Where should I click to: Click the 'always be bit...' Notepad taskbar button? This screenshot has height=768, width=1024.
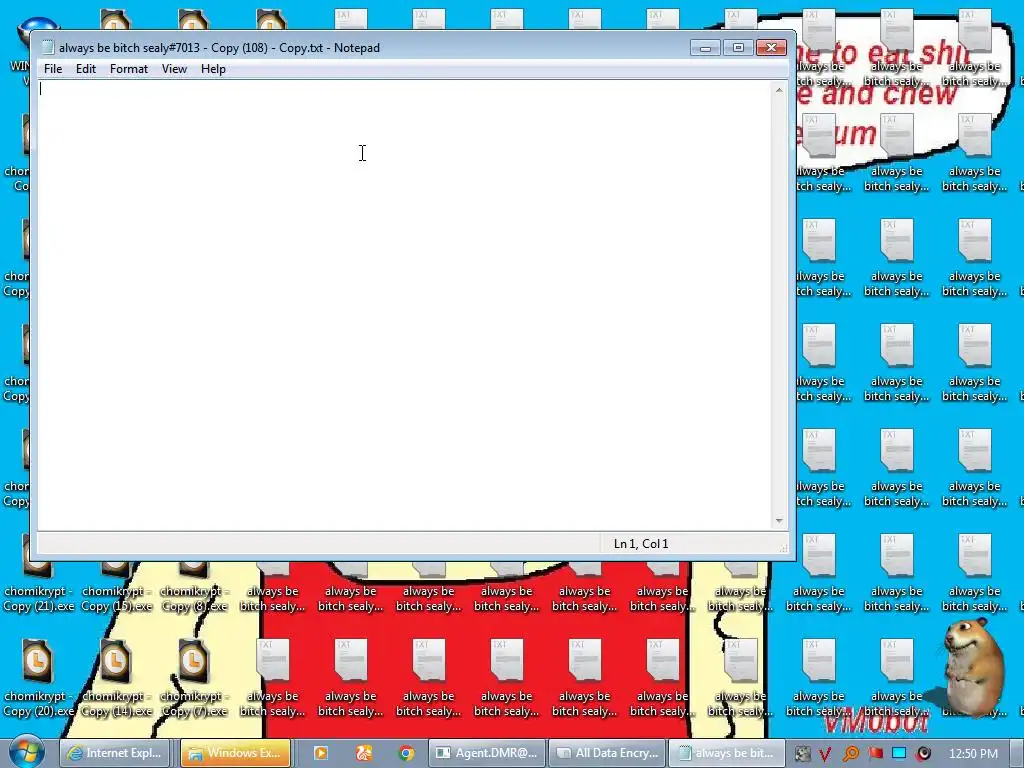[726, 753]
